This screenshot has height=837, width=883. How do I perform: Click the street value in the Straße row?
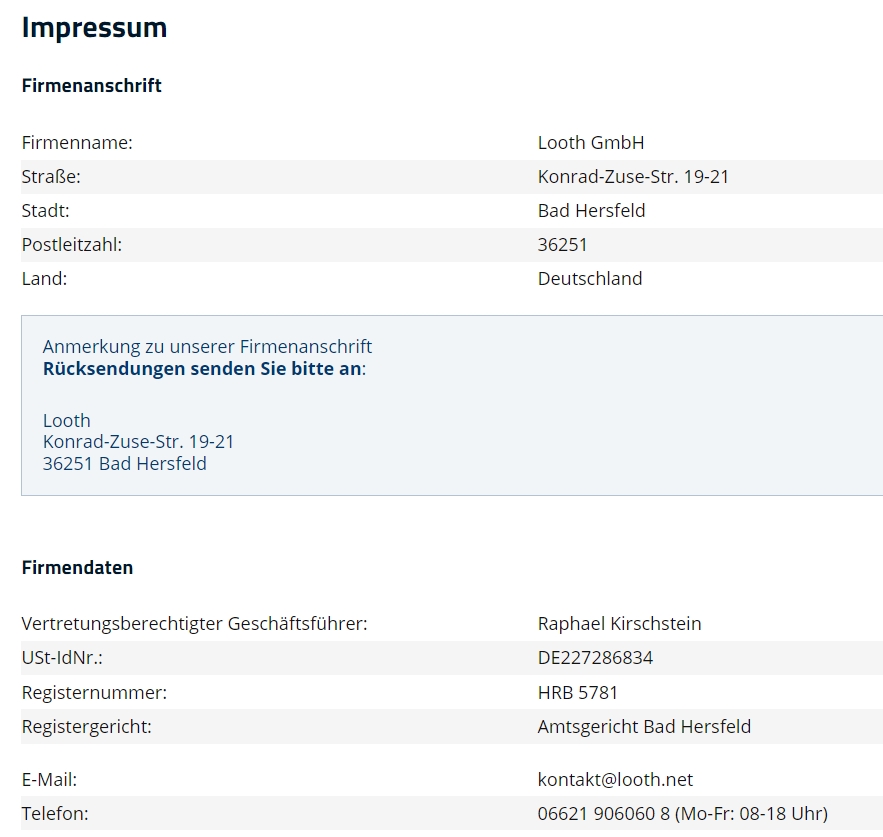633,177
